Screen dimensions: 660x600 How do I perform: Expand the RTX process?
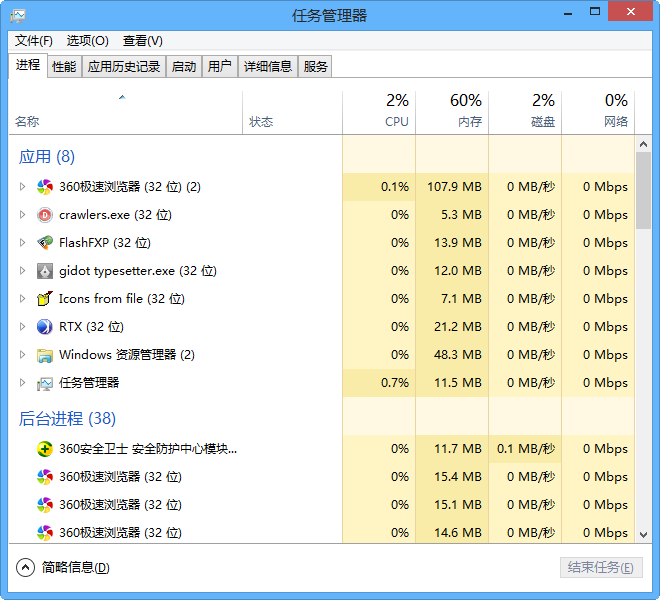point(22,326)
